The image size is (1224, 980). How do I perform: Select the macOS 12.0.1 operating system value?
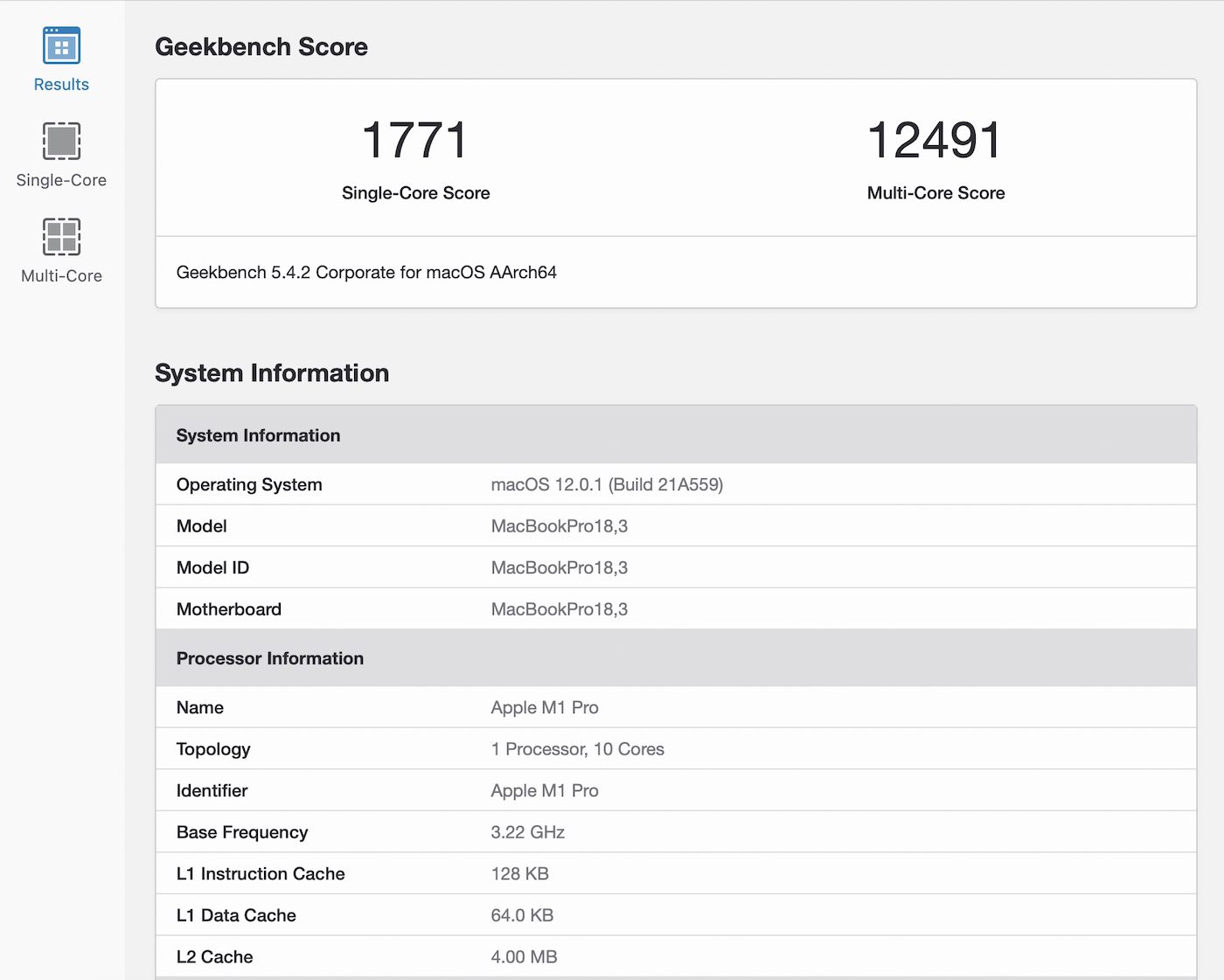(607, 485)
